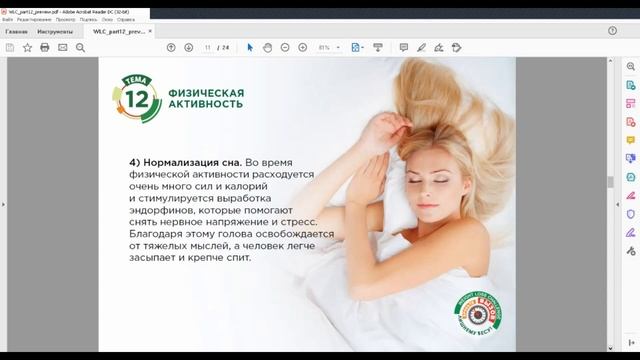Open the Sign document pen tool in toolbar
The width and height of the screenshot is (640, 360).
point(439,48)
